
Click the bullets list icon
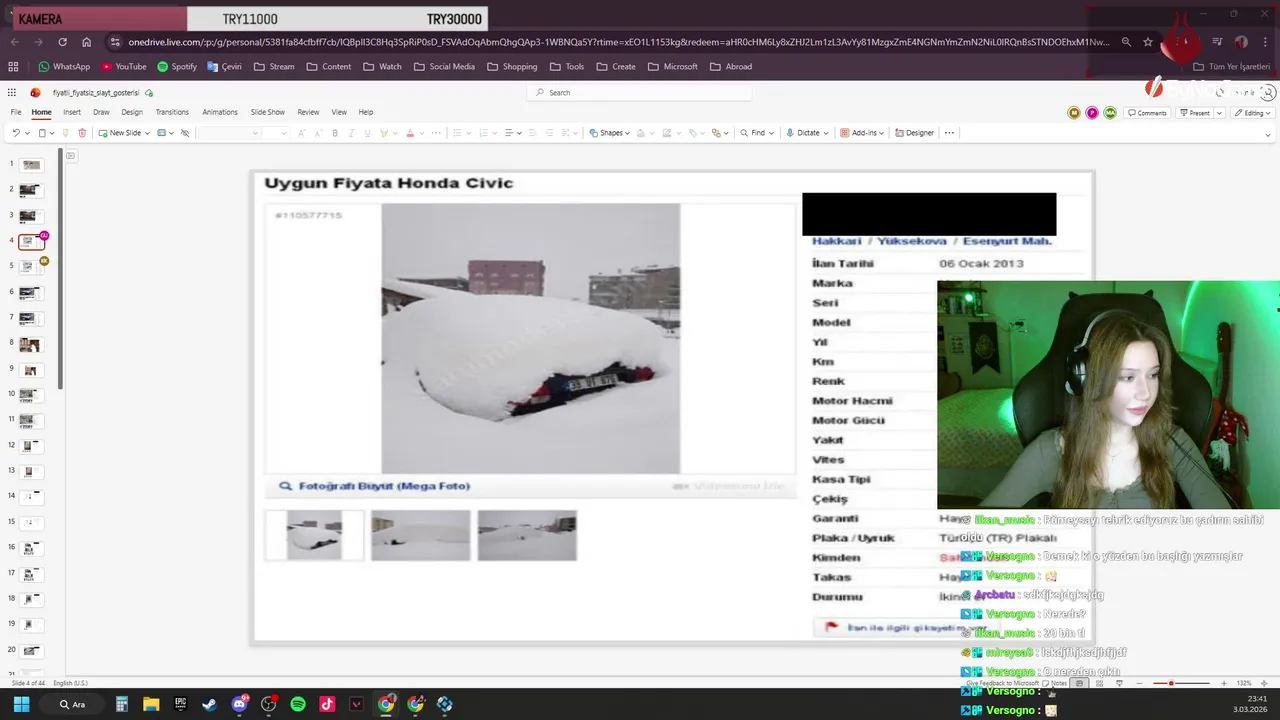coord(457,132)
